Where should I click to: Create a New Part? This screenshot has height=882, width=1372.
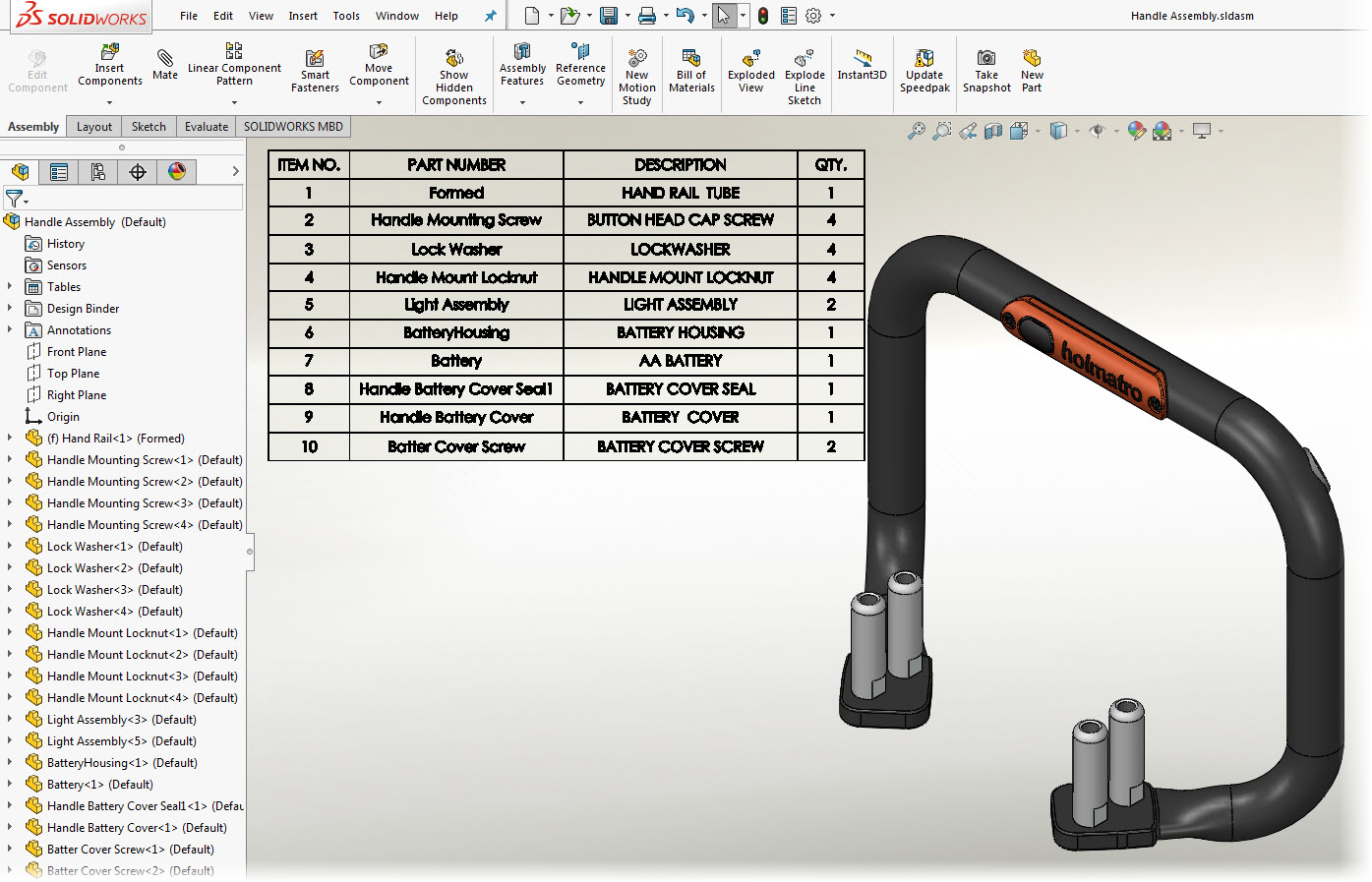[1032, 69]
